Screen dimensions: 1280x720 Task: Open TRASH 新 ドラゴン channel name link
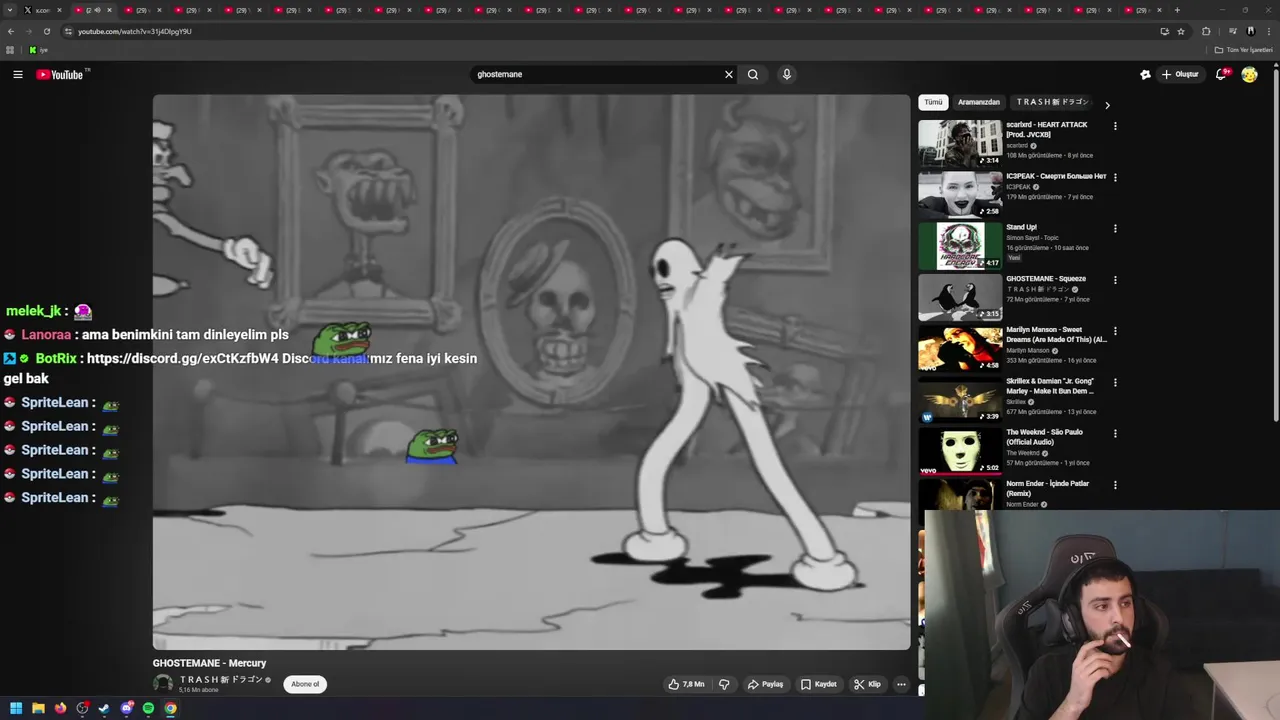(221, 680)
